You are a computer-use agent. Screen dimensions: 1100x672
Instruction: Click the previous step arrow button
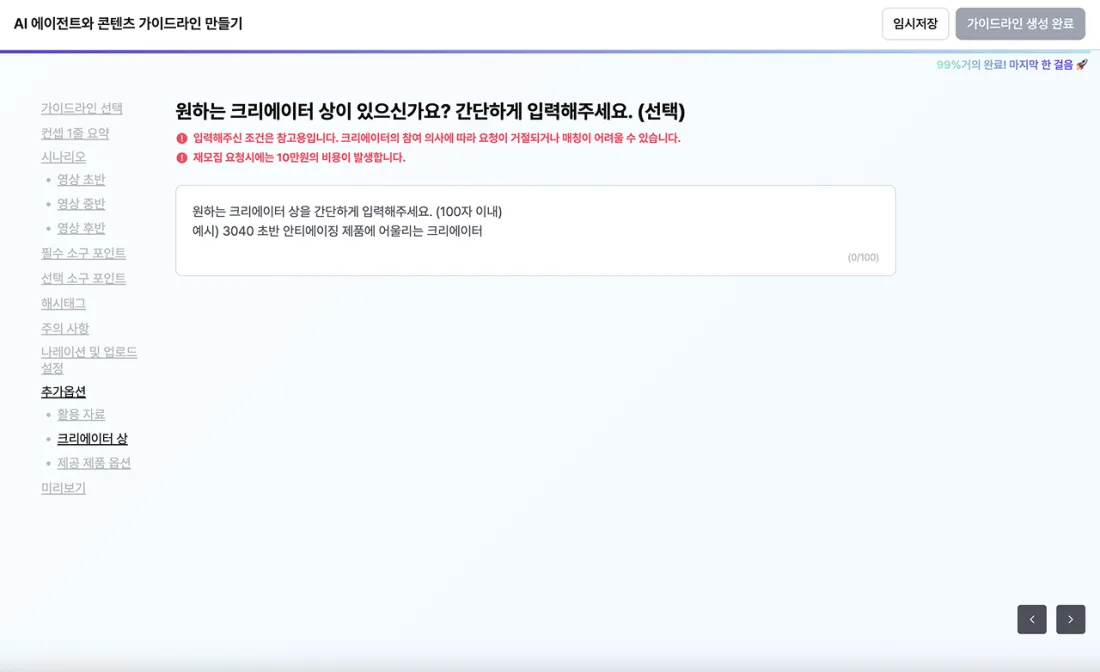click(x=1031, y=619)
